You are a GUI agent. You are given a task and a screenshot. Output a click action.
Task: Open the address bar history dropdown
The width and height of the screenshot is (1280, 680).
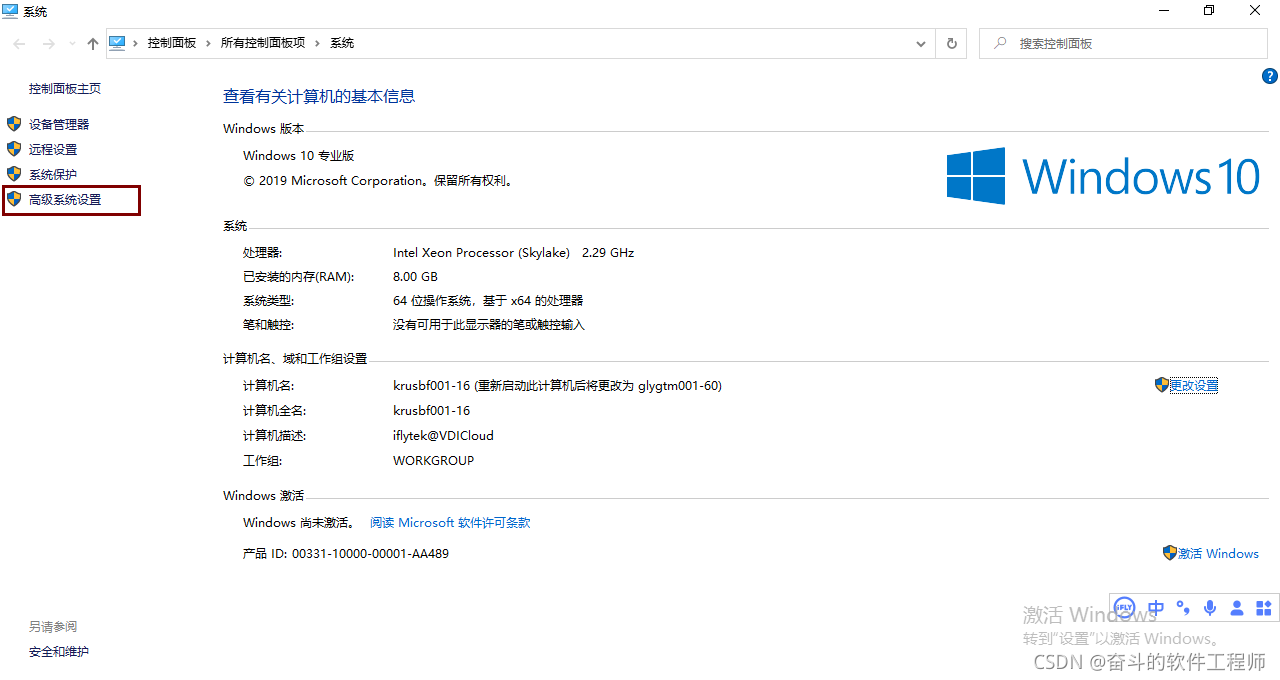(921, 44)
